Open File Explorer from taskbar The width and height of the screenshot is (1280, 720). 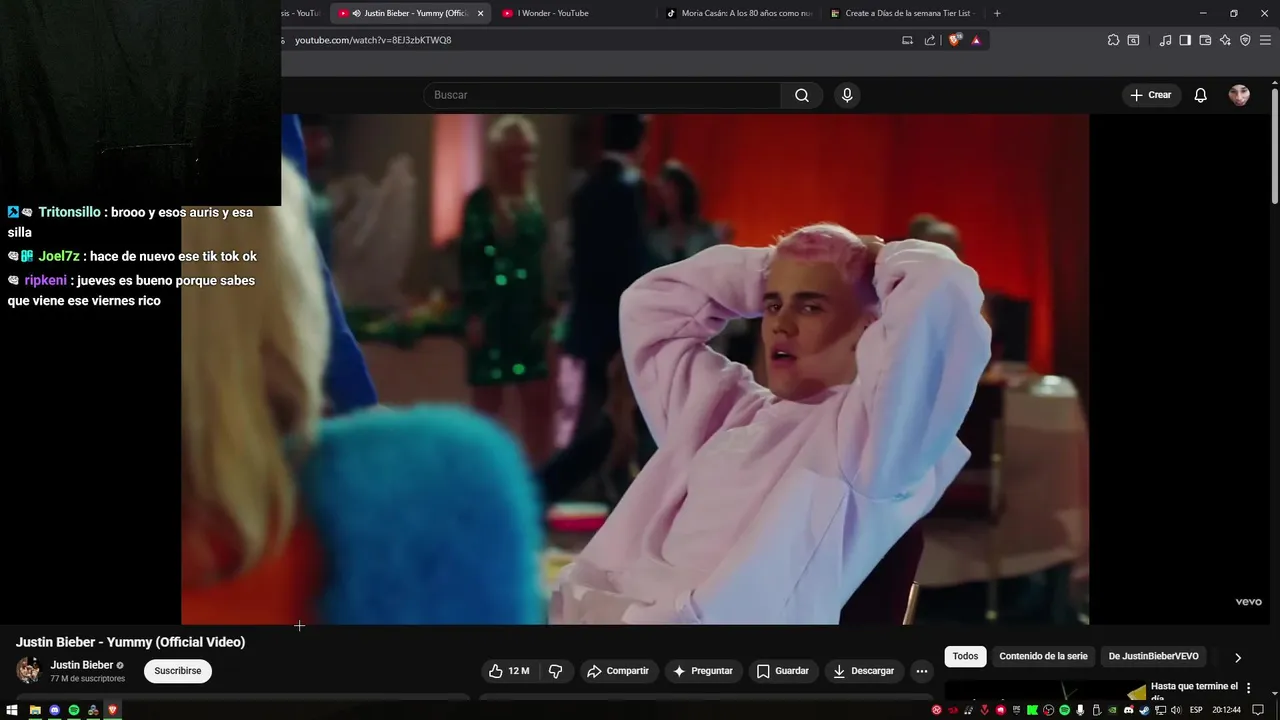point(35,710)
